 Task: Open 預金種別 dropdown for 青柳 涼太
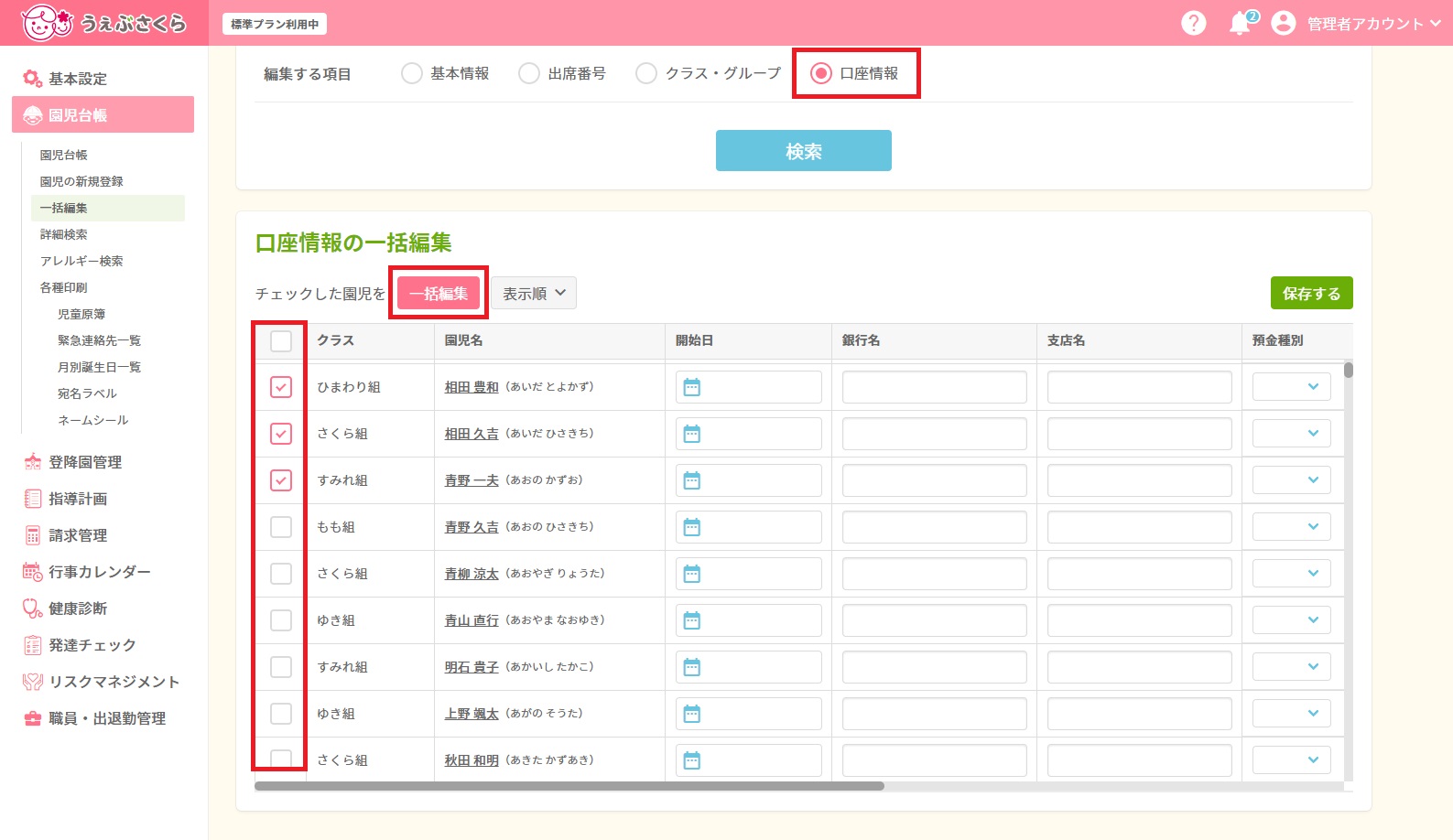1291,574
